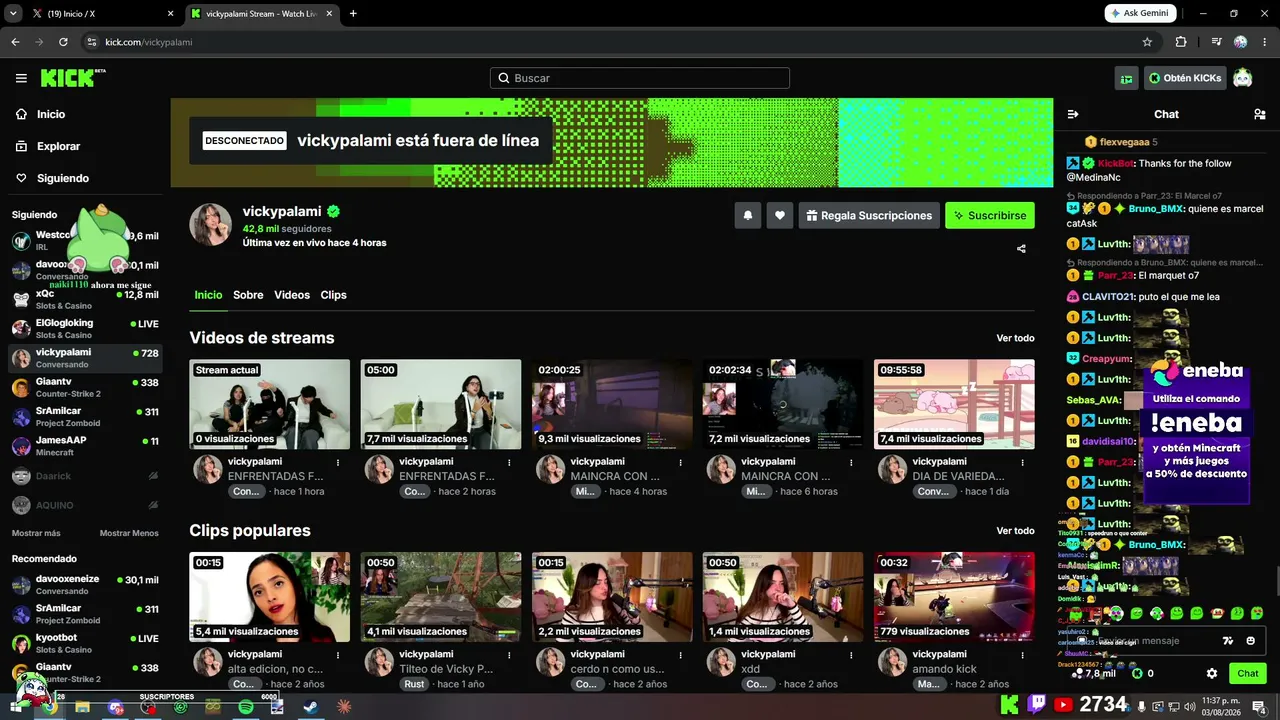Open the Chrome profile avatar
Viewport: 1280px width, 720px height.
click(1240, 42)
